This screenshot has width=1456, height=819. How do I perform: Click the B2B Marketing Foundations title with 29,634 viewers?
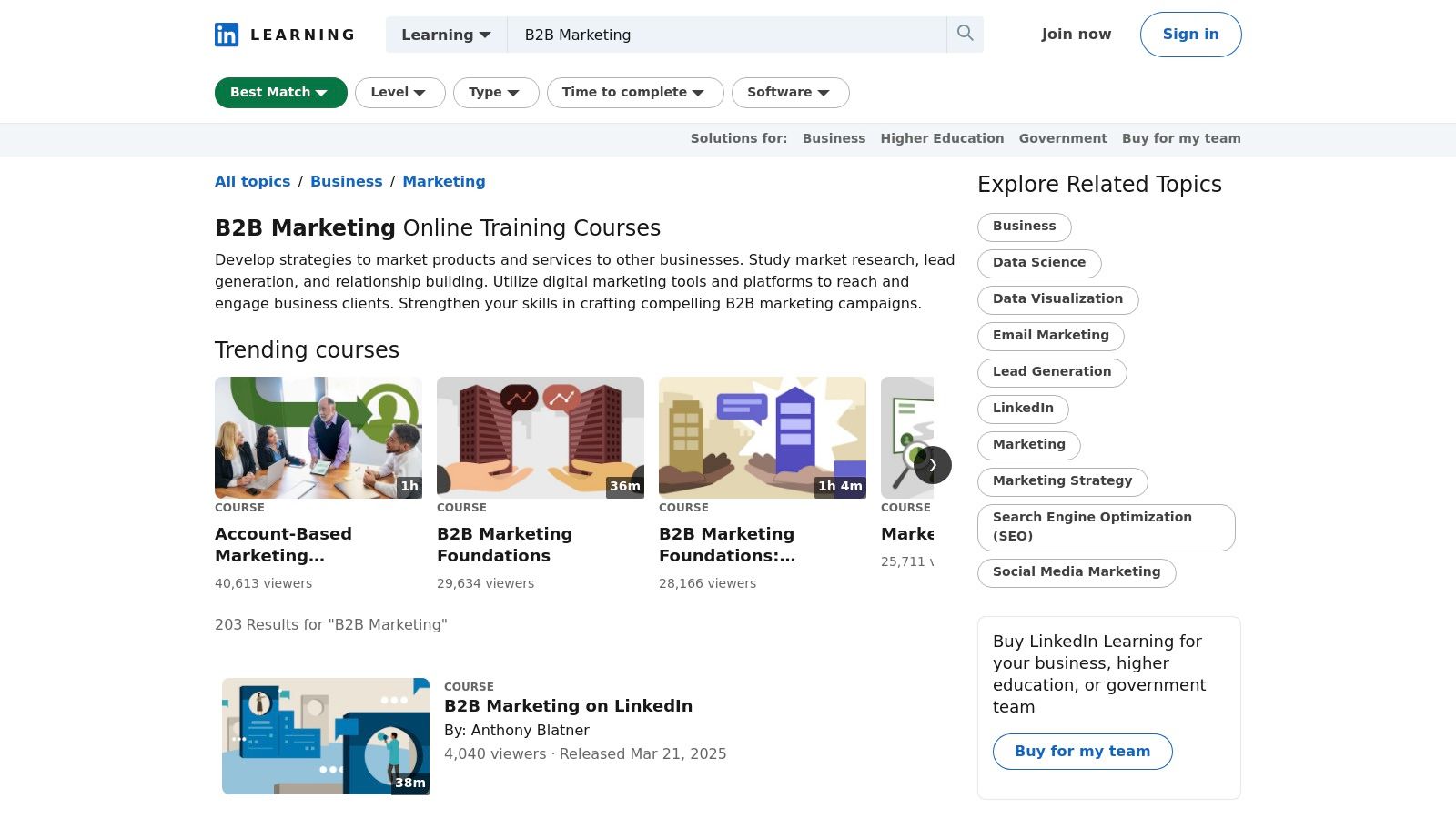point(504,545)
